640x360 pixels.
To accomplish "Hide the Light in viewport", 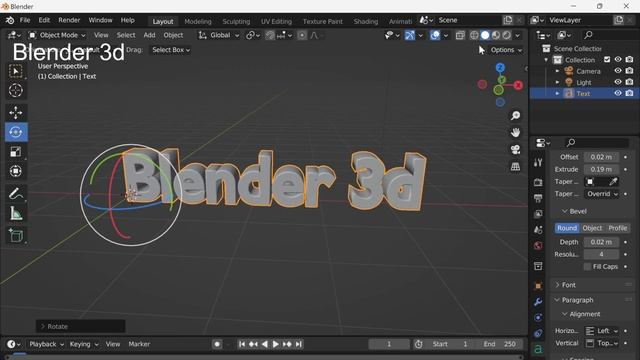I will 618,82.
